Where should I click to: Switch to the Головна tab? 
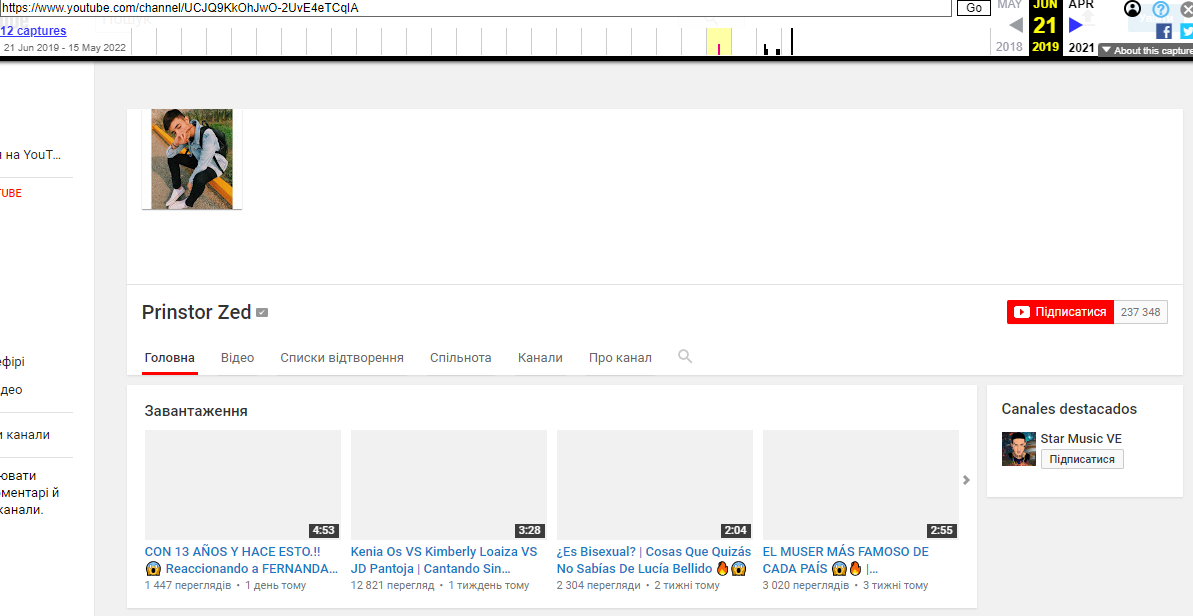pyautogui.click(x=170, y=357)
